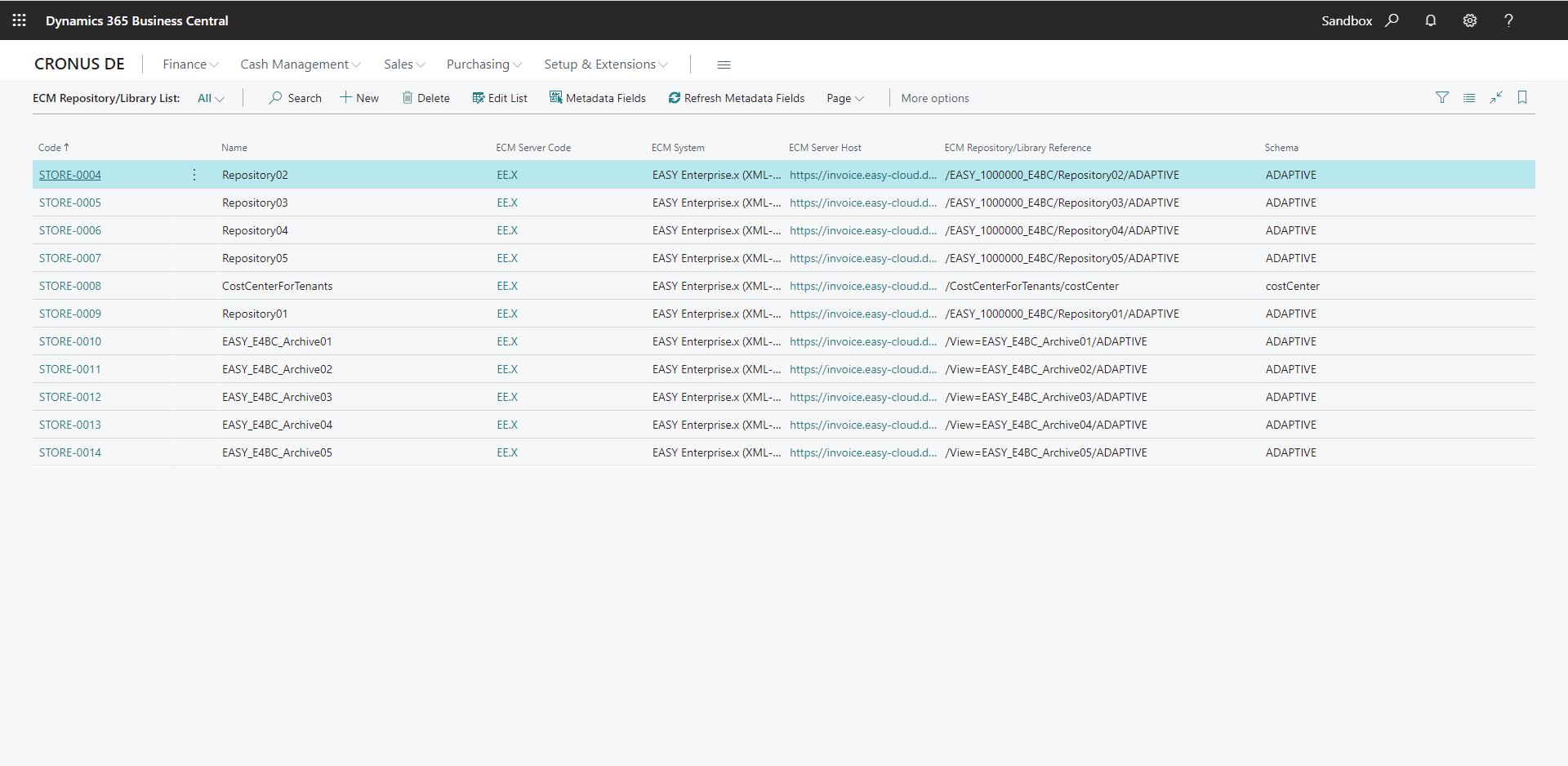This screenshot has height=766, width=1568.
Task: Click the Refresh Metadata Fields button
Action: [x=736, y=98]
